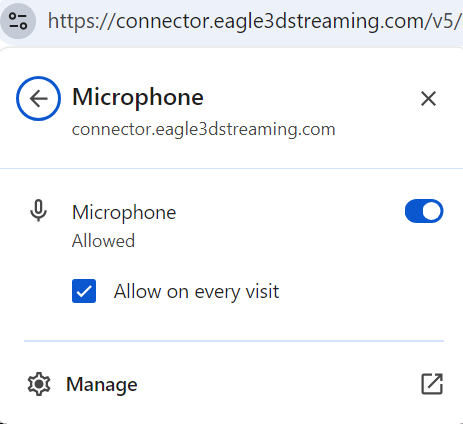Open the external link icon on Manage row
Viewport: 463px width, 424px height.
(432, 384)
